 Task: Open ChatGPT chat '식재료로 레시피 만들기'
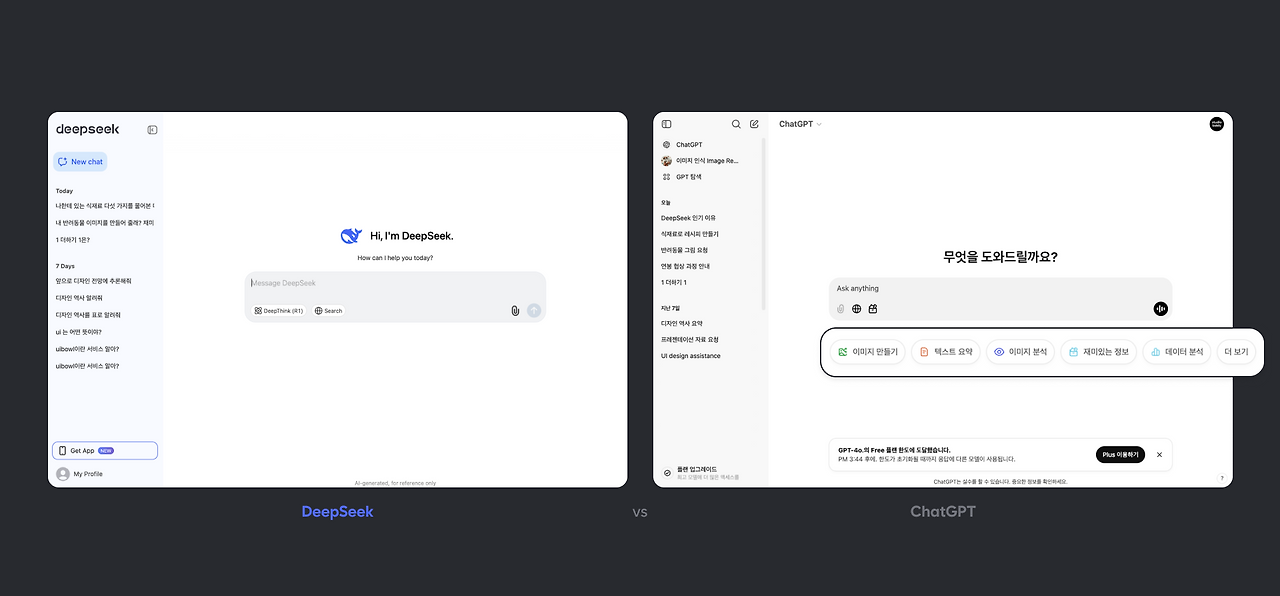(690, 234)
